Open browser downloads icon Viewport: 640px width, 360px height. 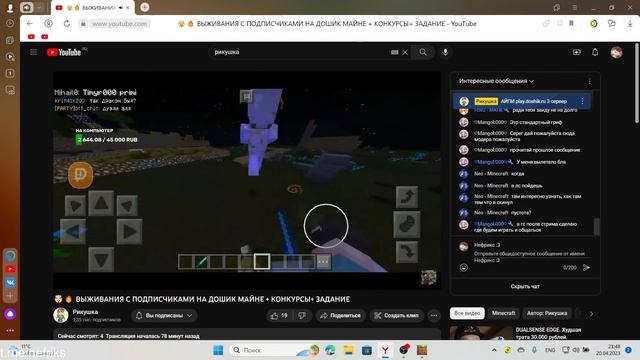tap(630, 24)
